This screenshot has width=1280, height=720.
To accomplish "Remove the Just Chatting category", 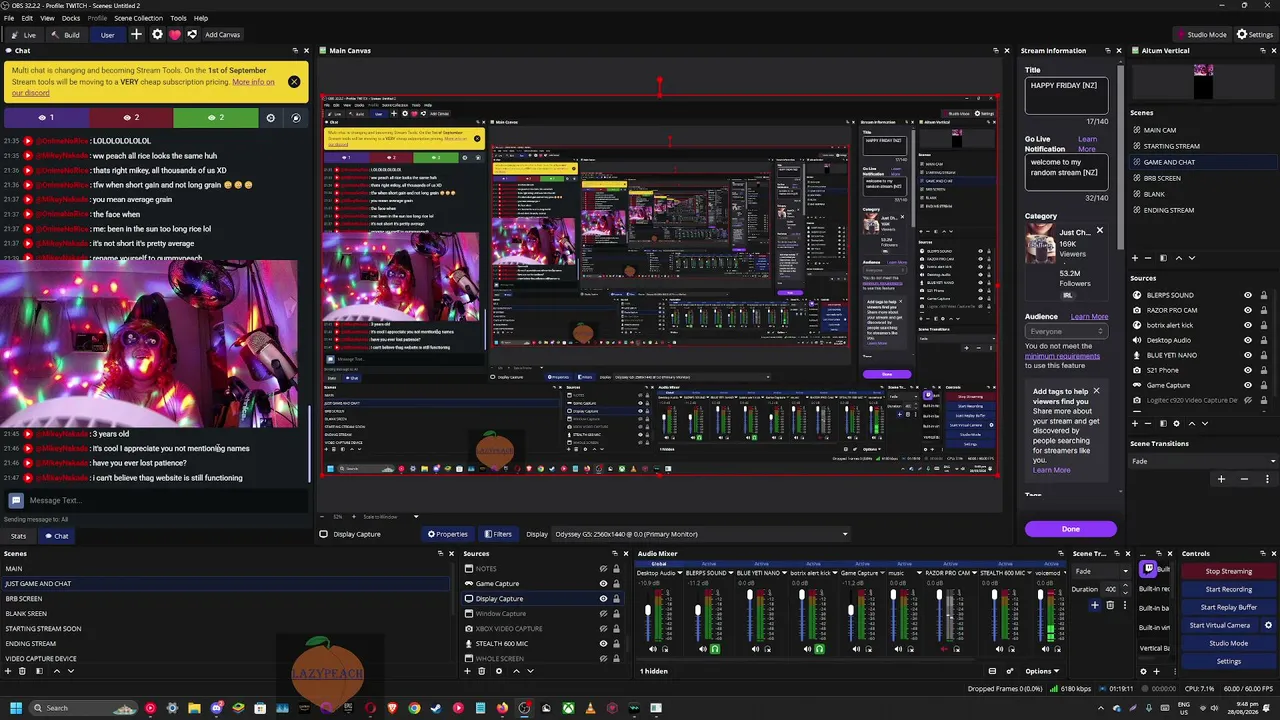I will coord(1099,231).
